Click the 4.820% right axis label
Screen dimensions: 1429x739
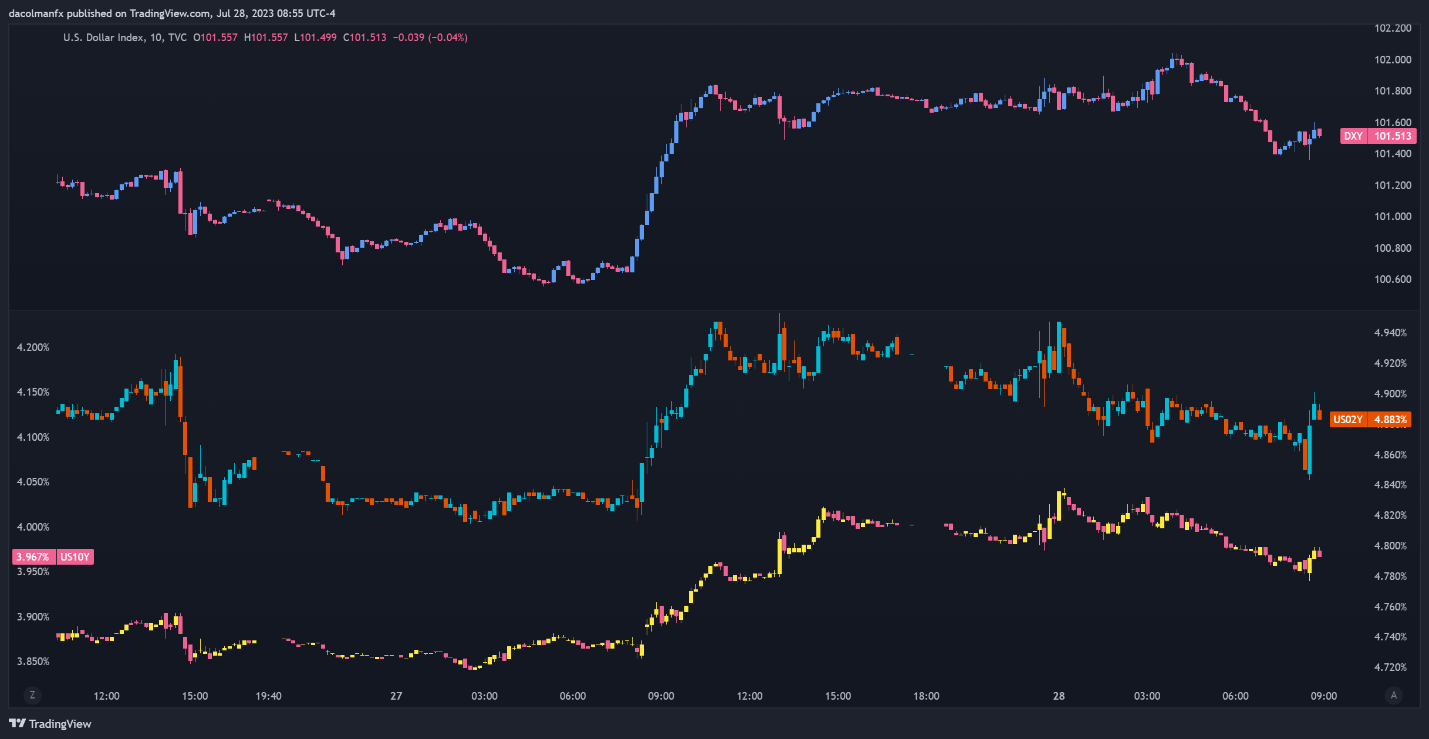tap(1391, 515)
